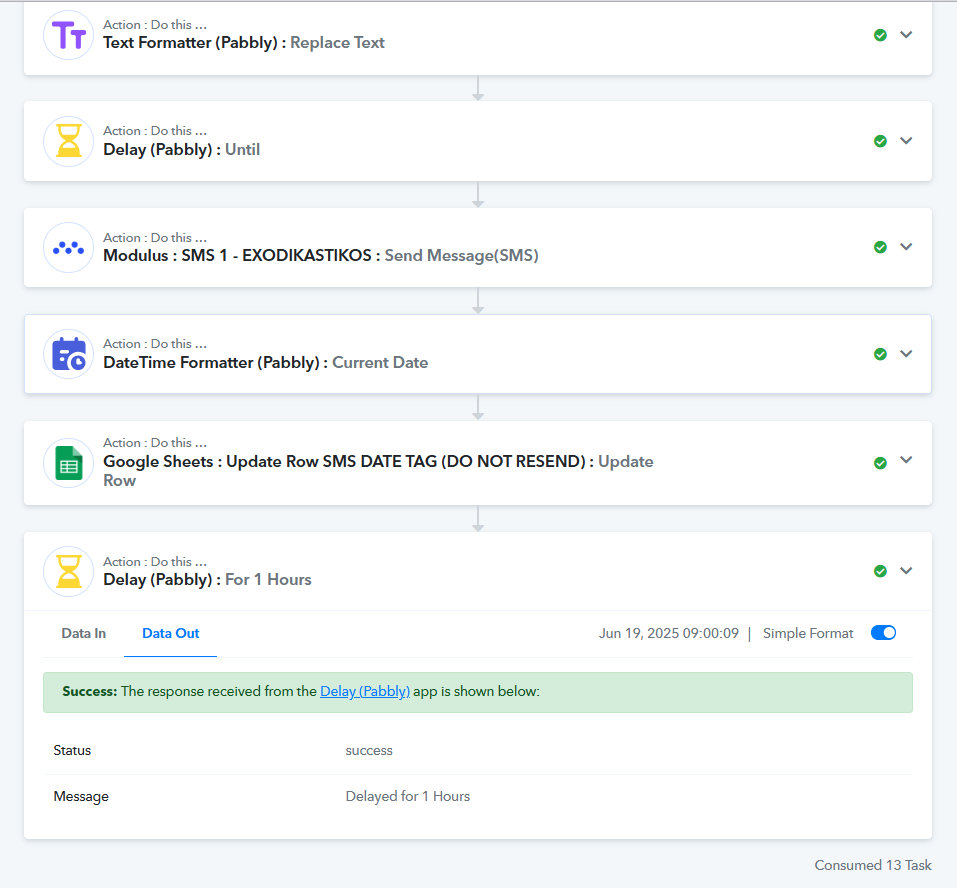Open the Delay (Pabbly) link
Image resolution: width=957 pixels, height=888 pixels.
click(x=365, y=691)
